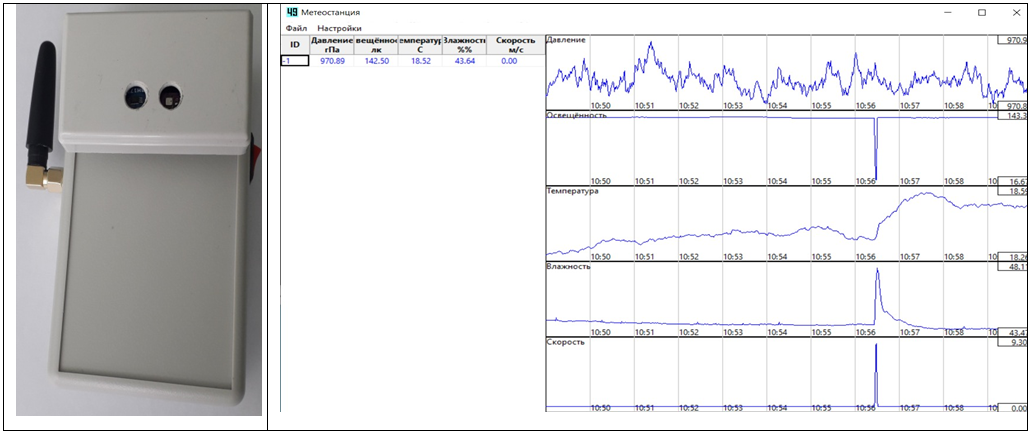
Task: Open the Настройки menu
Action: [339, 29]
